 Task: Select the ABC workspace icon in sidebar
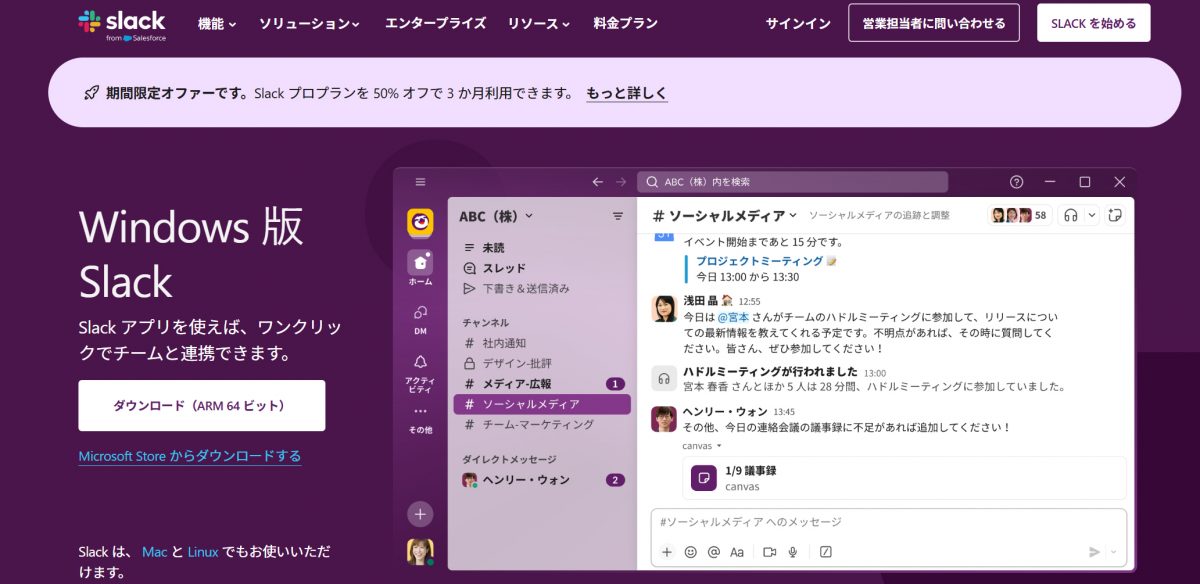(x=420, y=222)
